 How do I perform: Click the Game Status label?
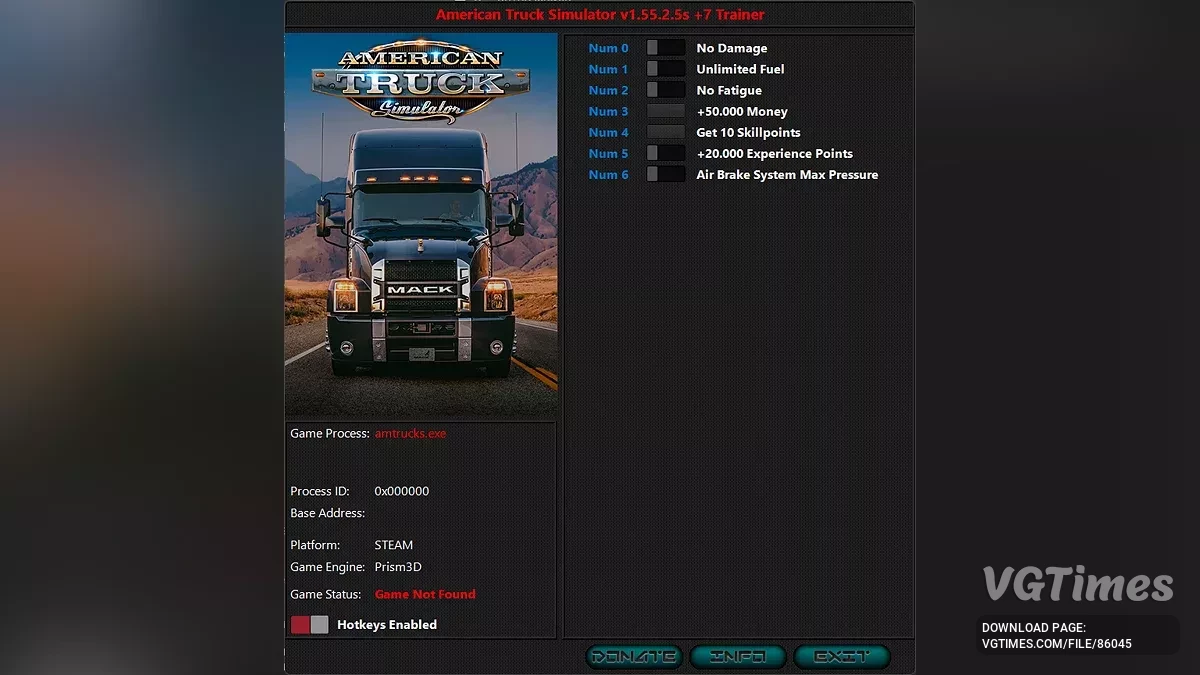coord(326,594)
